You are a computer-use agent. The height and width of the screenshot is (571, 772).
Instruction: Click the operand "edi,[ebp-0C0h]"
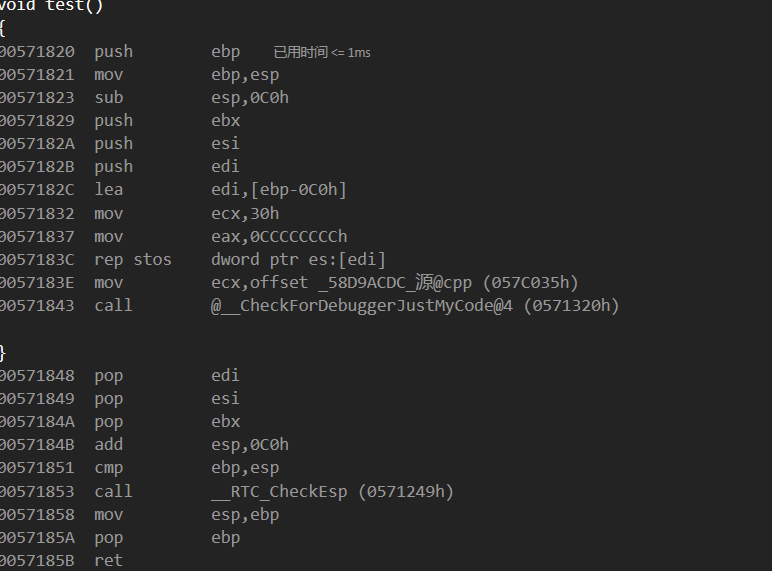(279, 190)
